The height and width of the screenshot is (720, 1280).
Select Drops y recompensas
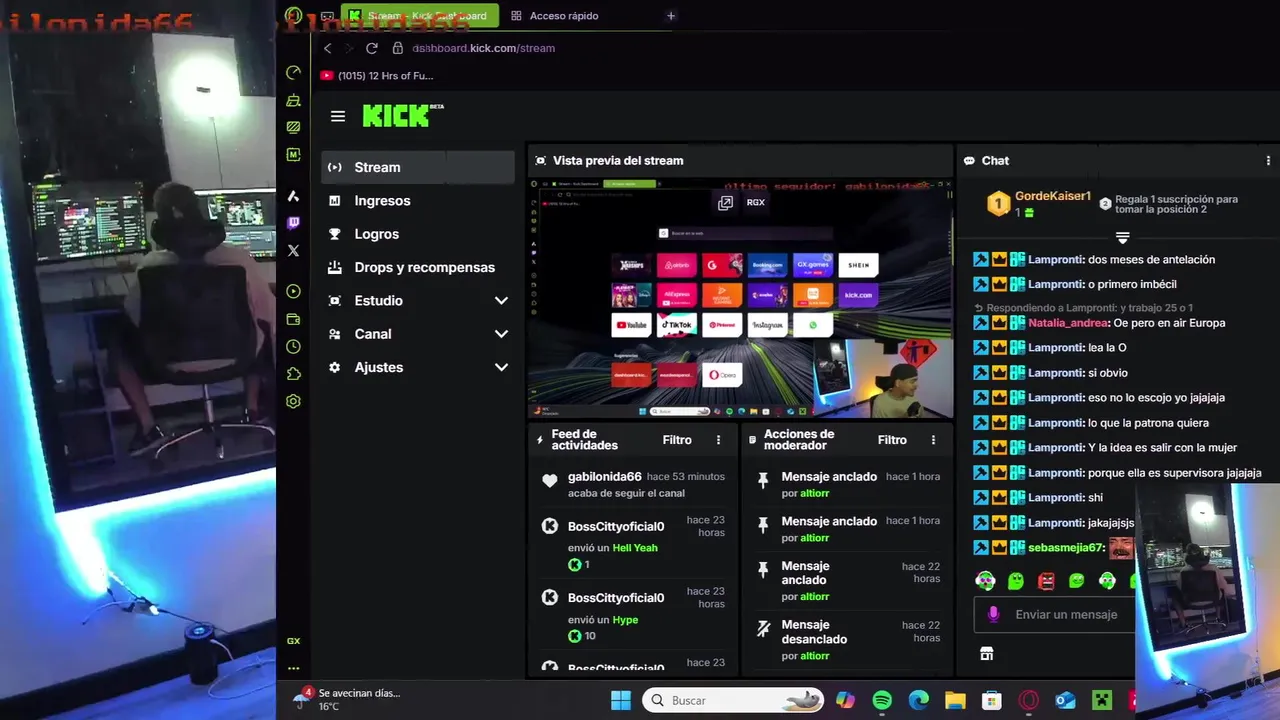point(424,267)
